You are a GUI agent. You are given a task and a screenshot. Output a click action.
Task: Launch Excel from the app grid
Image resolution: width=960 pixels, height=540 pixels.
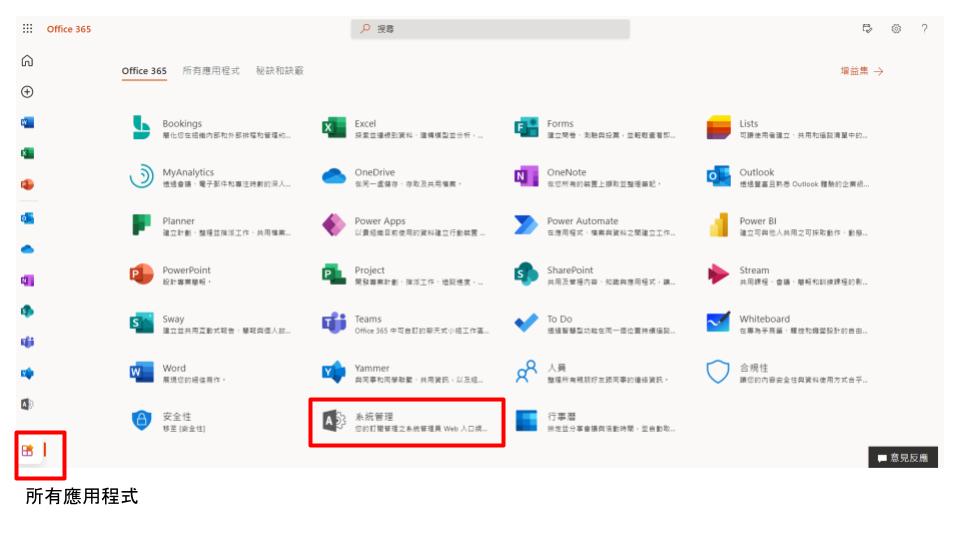point(402,128)
